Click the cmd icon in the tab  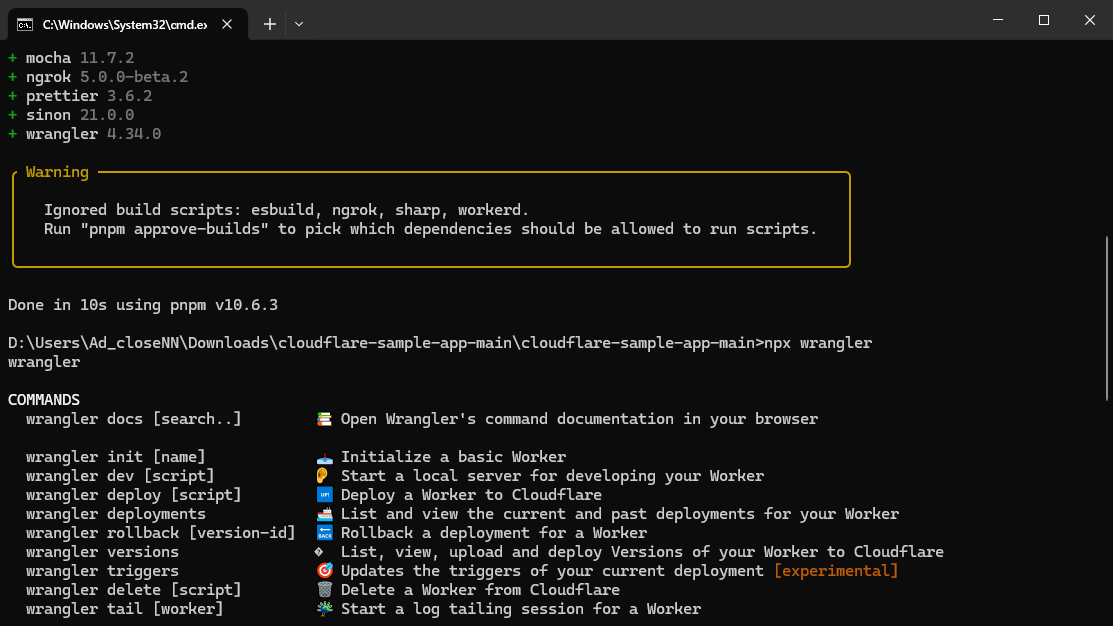point(25,25)
